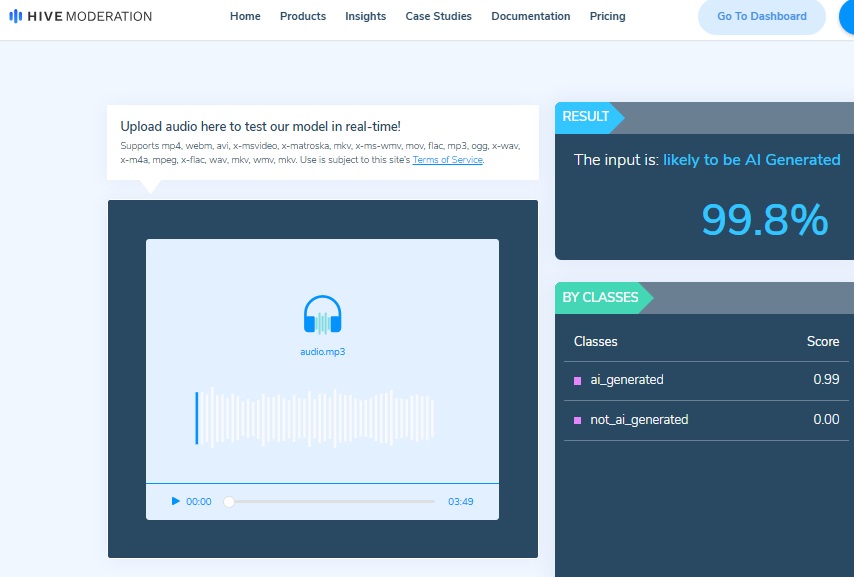854x577 pixels.
Task: Click the Score column header
Action: [x=823, y=342]
